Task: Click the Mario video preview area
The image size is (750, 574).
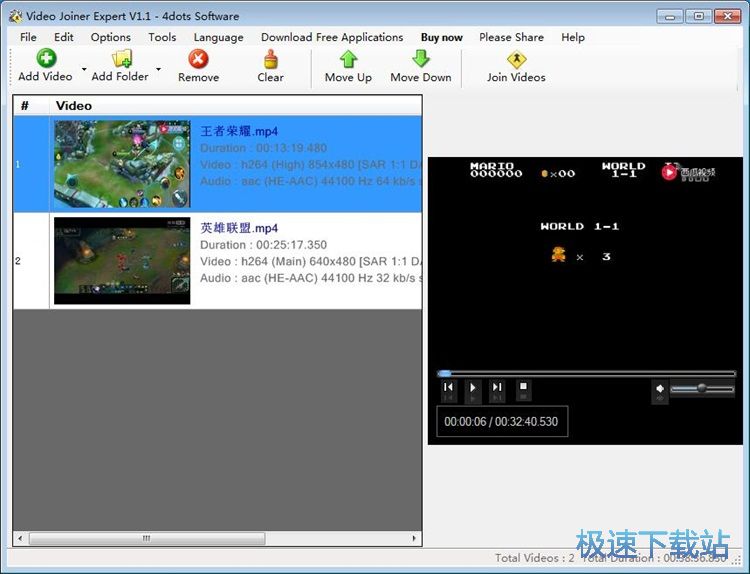Action: 585,262
